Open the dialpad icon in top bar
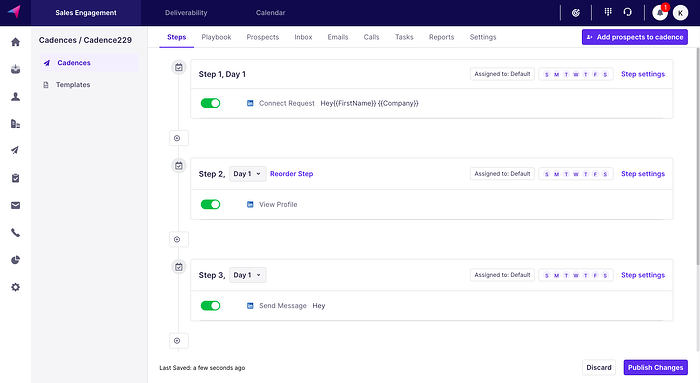The width and height of the screenshot is (700, 383). (608, 12)
